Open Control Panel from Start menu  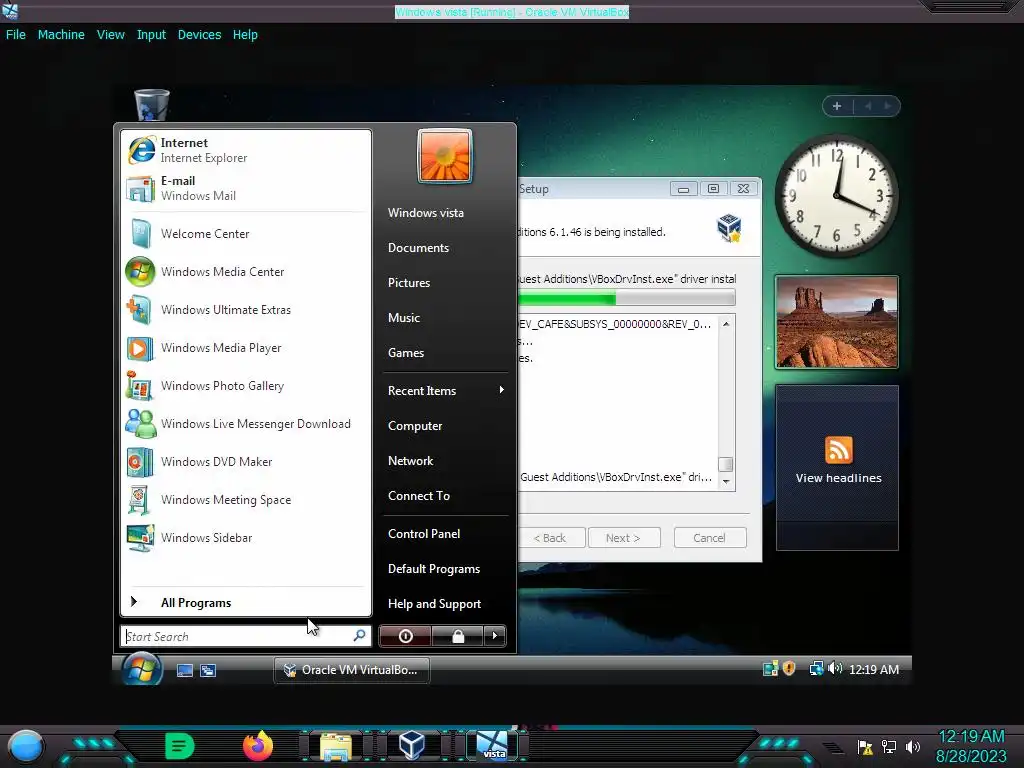(x=424, y=534)
